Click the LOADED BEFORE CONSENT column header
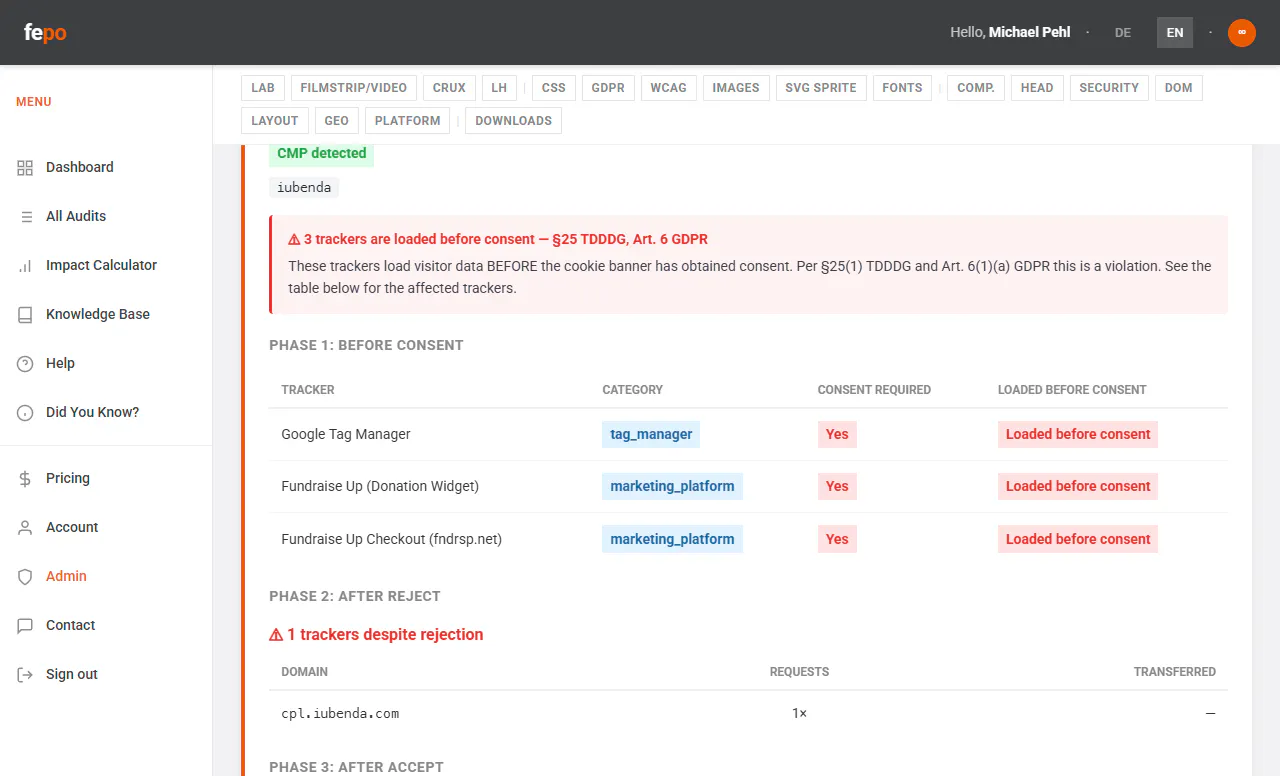 (x=1072, y=390)
